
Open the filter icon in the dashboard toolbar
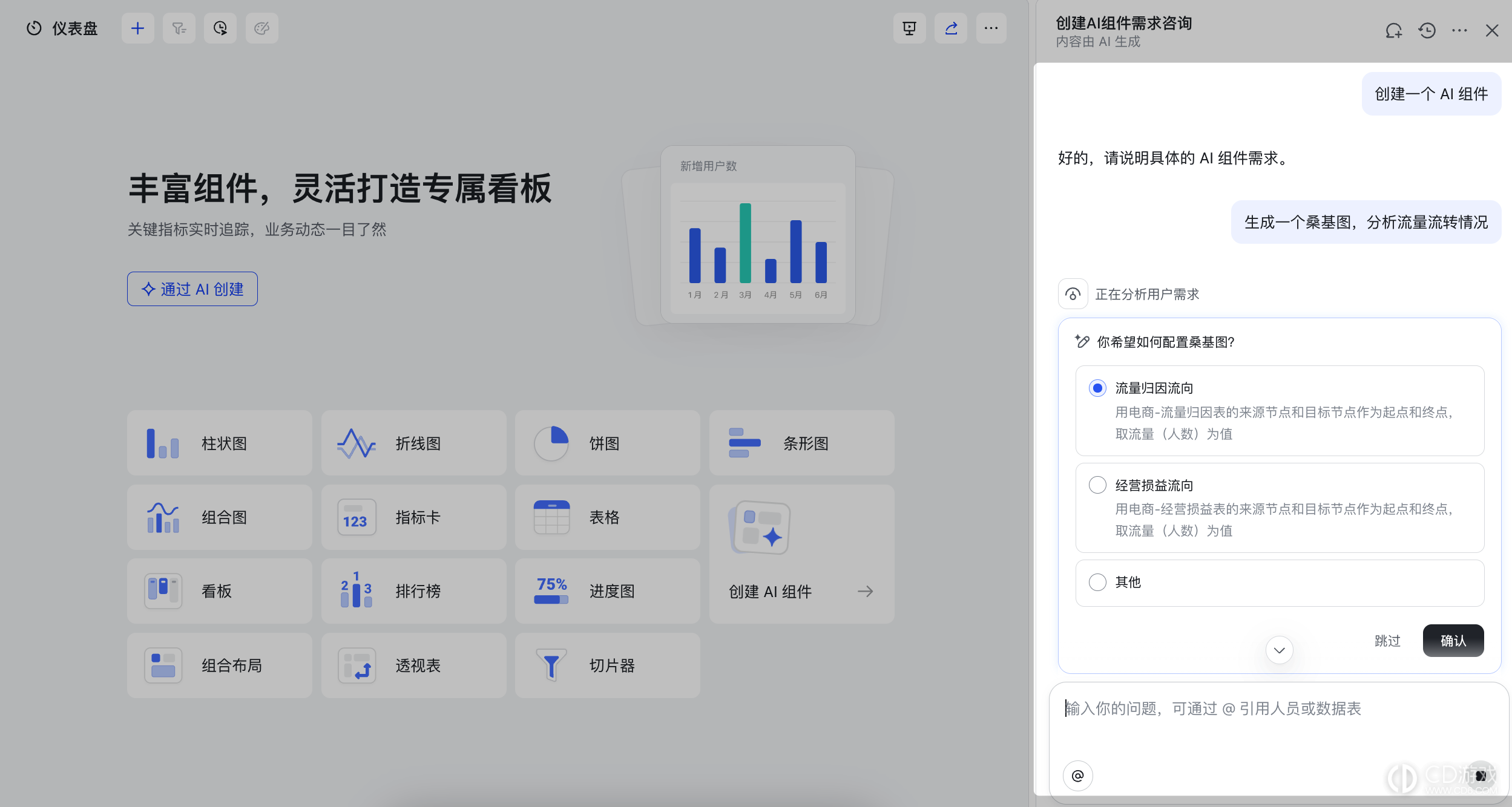(179, 28)
